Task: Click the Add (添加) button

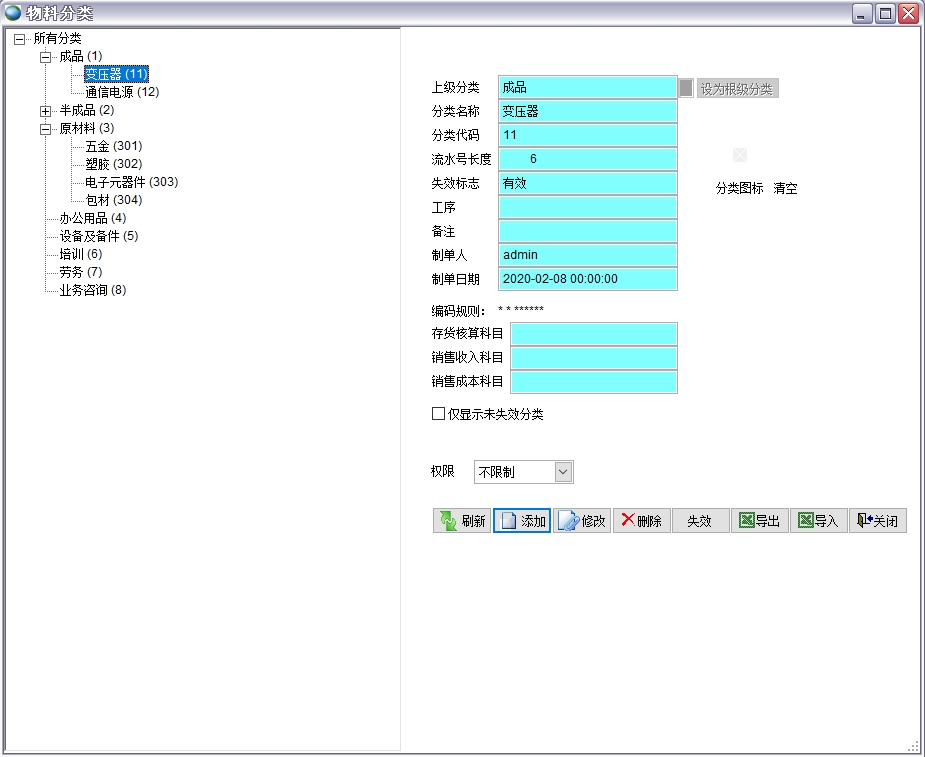Action: pyautogui.click(x=522, y=521)
